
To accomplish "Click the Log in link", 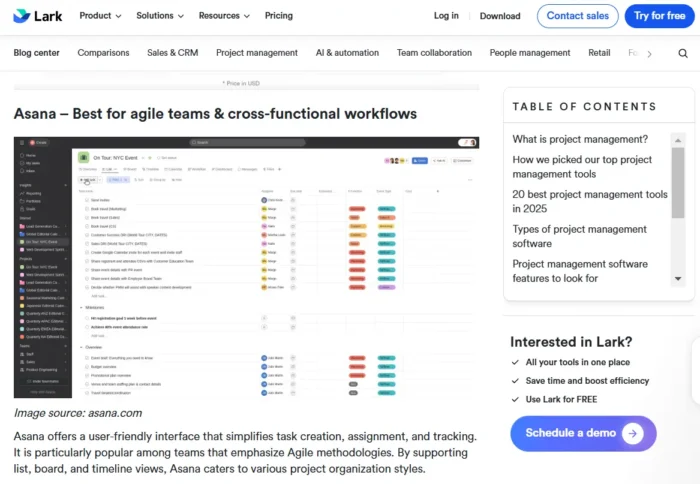I will click(446, 16).
